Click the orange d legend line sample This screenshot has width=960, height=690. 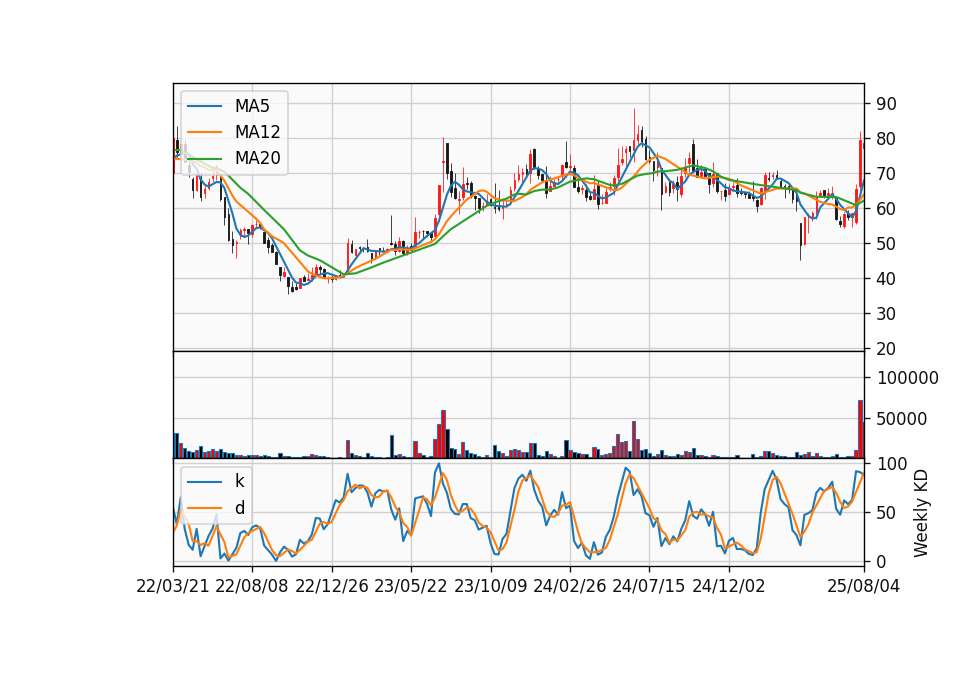coord(204,508)
